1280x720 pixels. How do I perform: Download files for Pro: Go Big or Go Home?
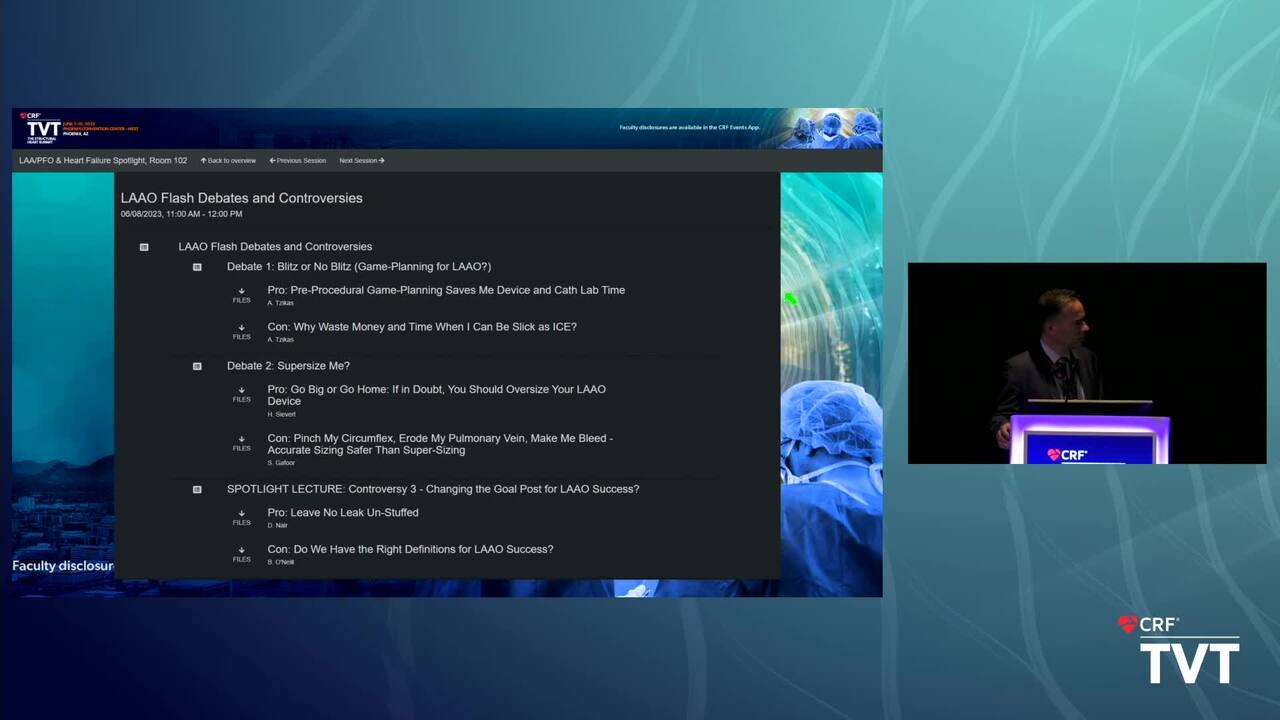coord(241,394)
